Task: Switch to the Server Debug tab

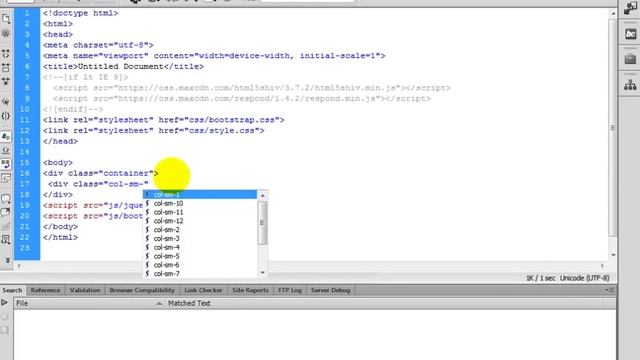Action: click(331, 290)
